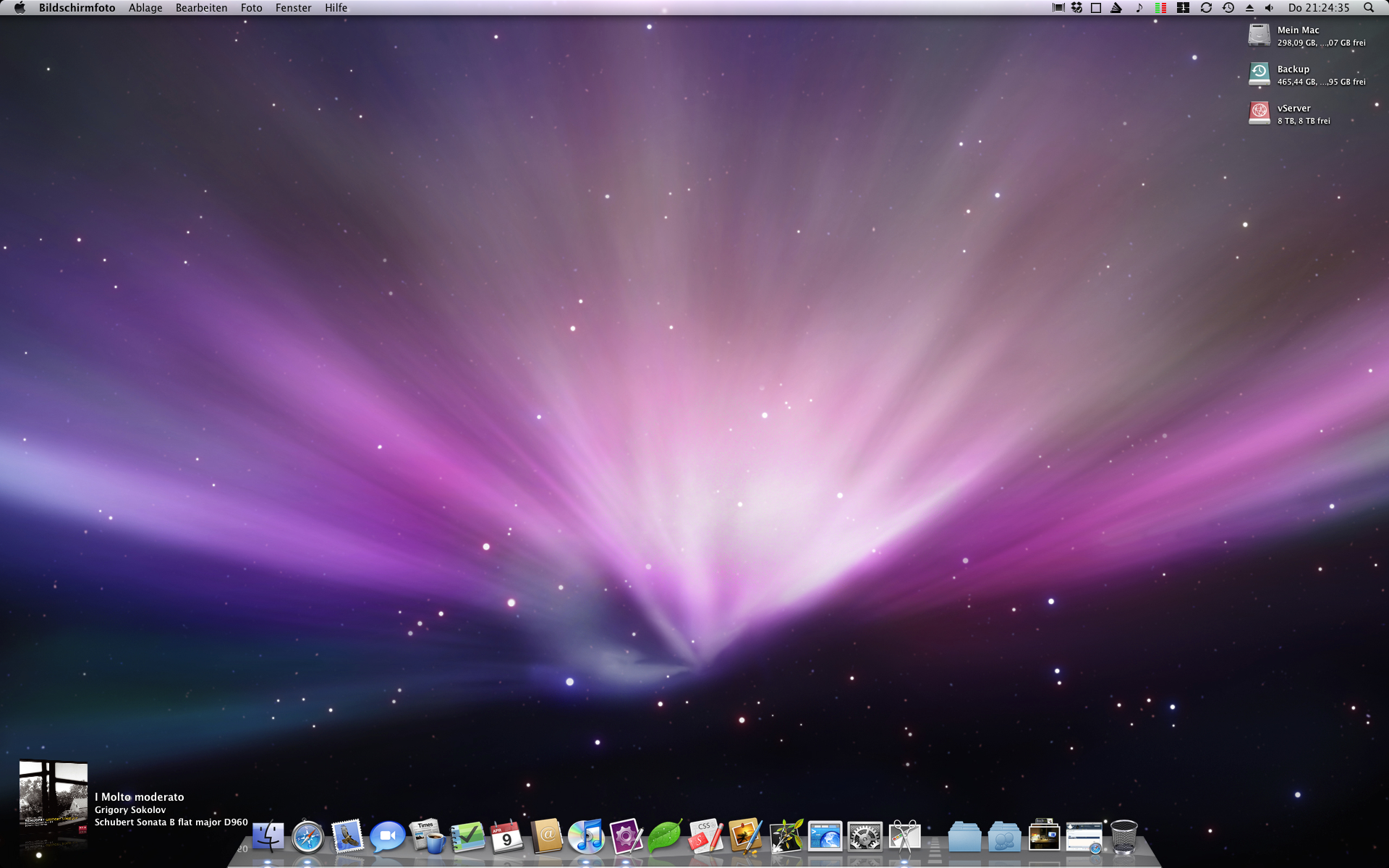Select the Backup drive icon
Image resolution: width=1389 pixels, height=868 pixels.
(x=1260, y=74)
